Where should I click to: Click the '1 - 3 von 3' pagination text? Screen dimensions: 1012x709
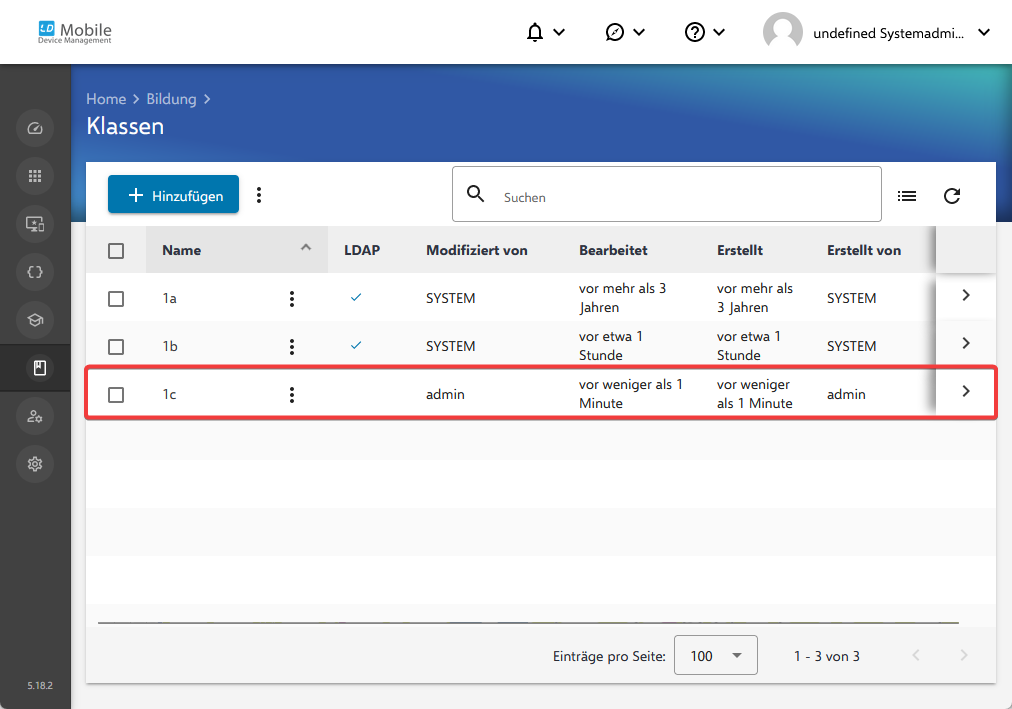coord(827,656)
